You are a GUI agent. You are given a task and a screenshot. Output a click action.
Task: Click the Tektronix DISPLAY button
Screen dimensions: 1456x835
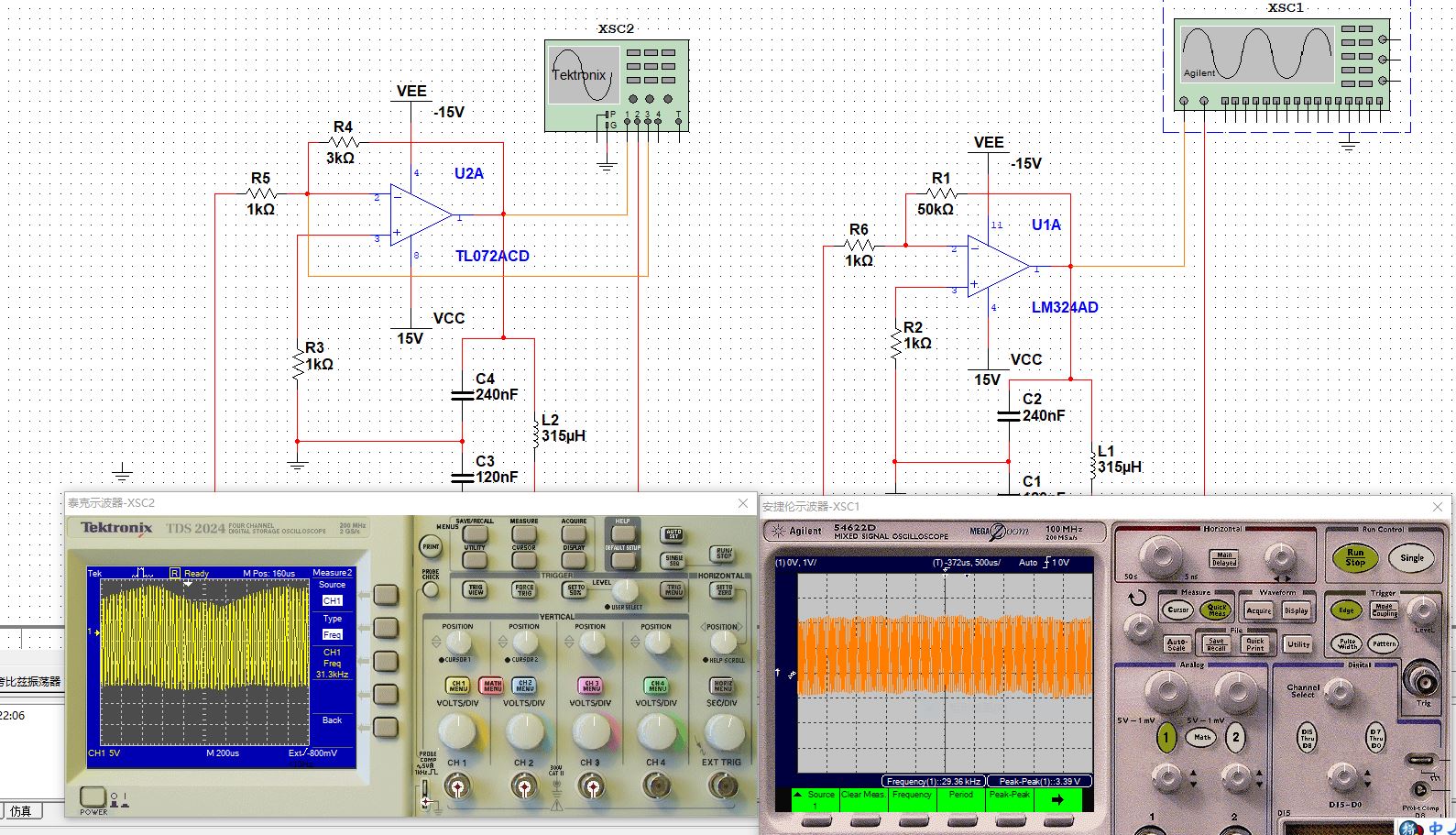coord(574,558)
